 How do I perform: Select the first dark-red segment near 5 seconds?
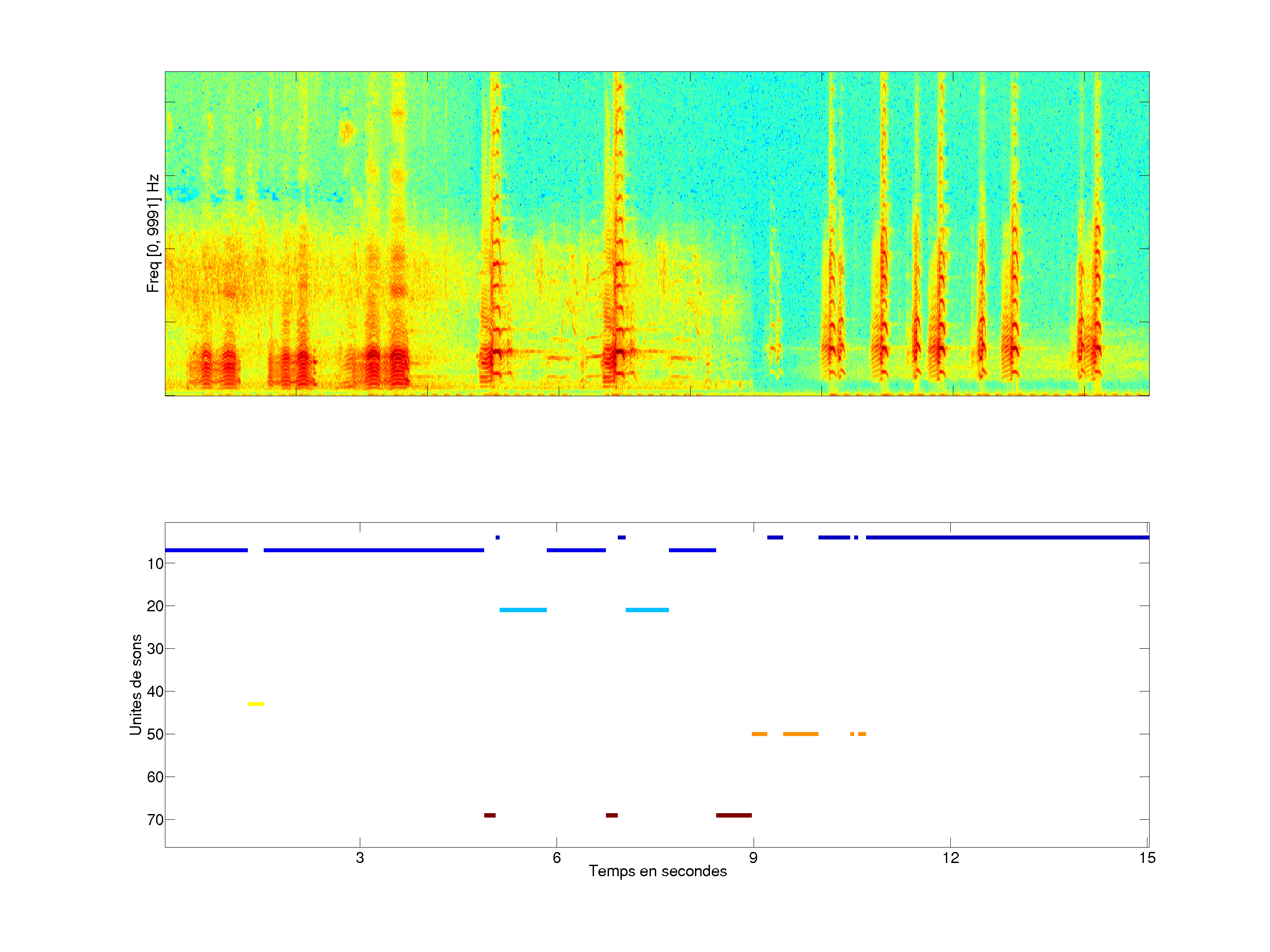click(x=490, y=815)
